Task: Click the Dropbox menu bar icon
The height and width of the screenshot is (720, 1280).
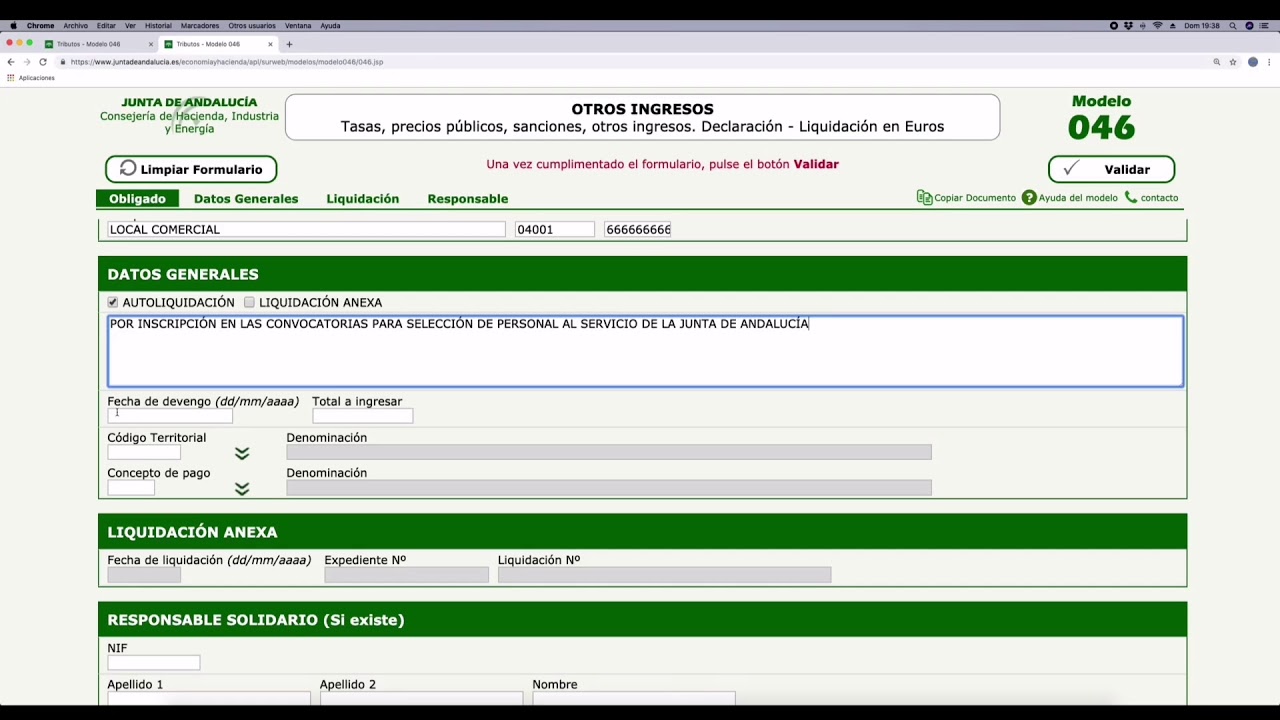Action: 1128,26
